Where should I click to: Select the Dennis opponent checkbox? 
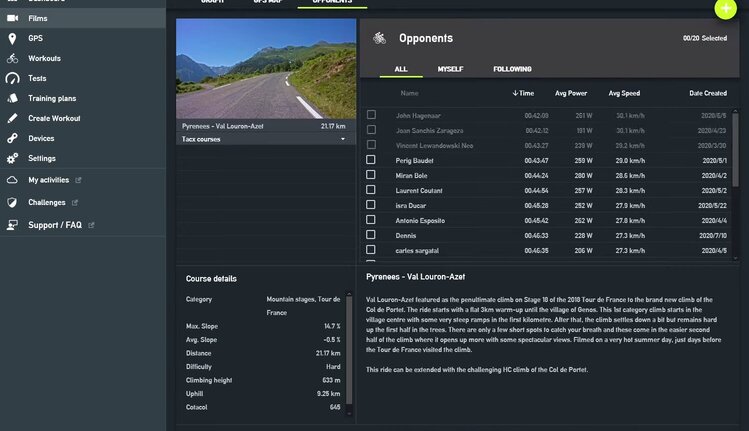click(x=371, y=235)
